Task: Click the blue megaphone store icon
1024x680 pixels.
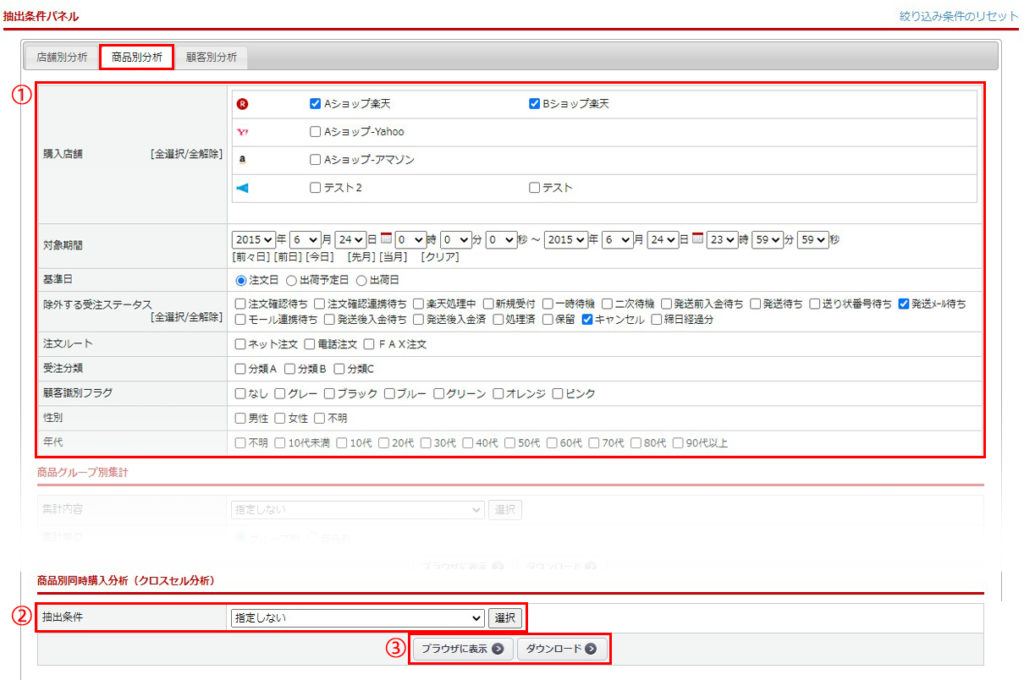Action: click(x=242, y=188)
